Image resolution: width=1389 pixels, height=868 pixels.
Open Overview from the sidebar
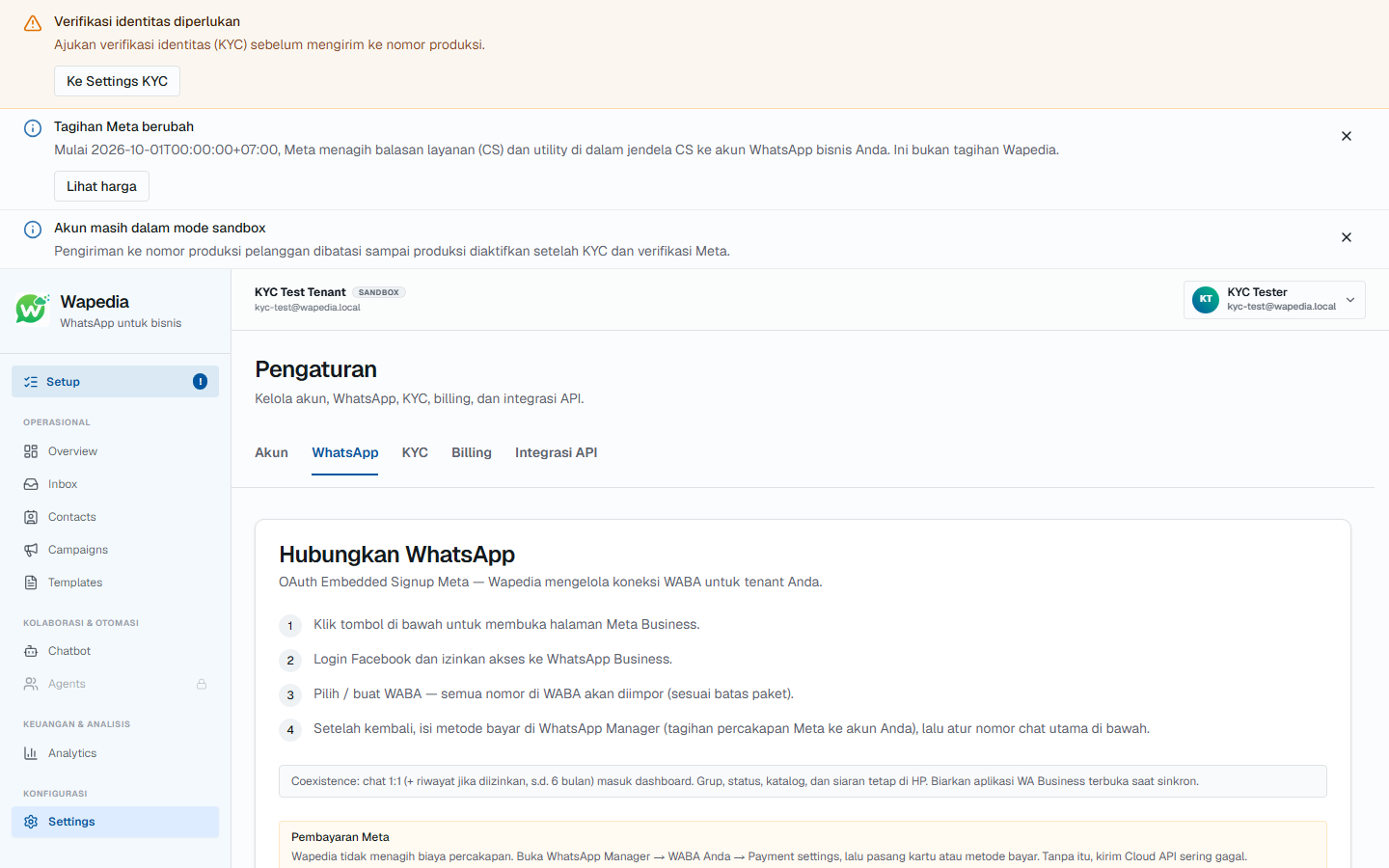[115, 451]
